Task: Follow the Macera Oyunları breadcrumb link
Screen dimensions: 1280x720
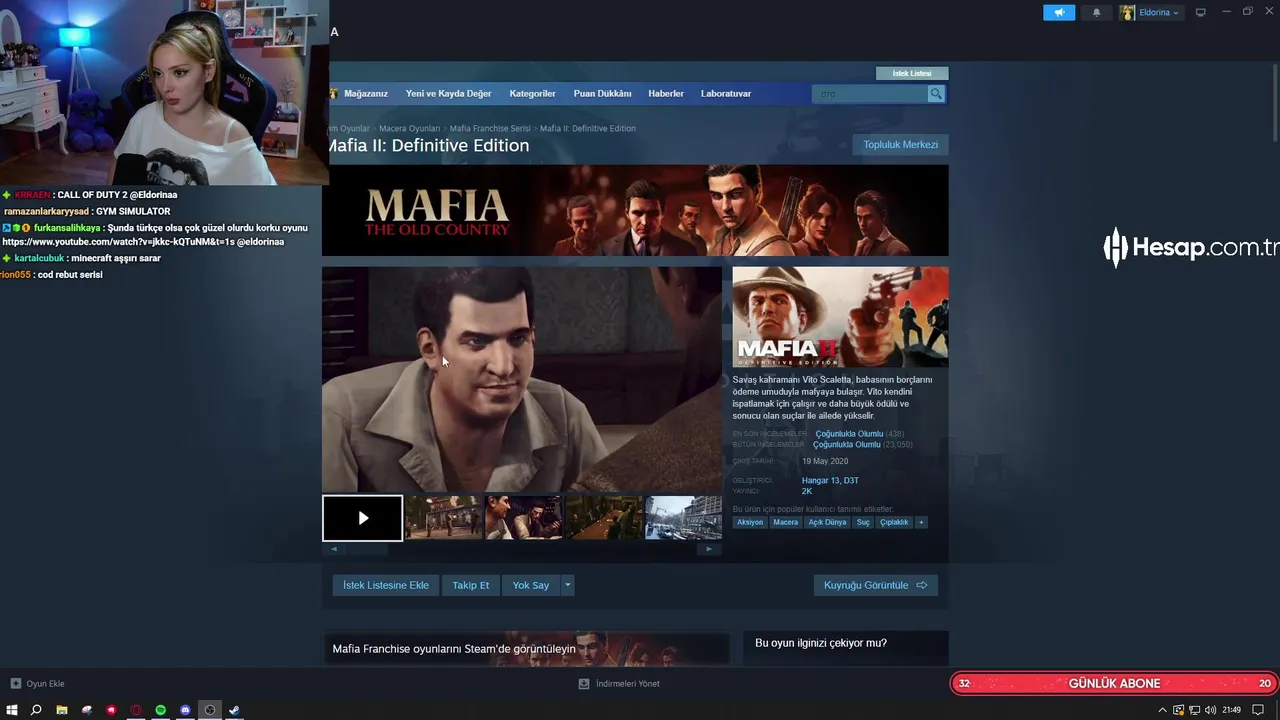Action: [409, 128]
